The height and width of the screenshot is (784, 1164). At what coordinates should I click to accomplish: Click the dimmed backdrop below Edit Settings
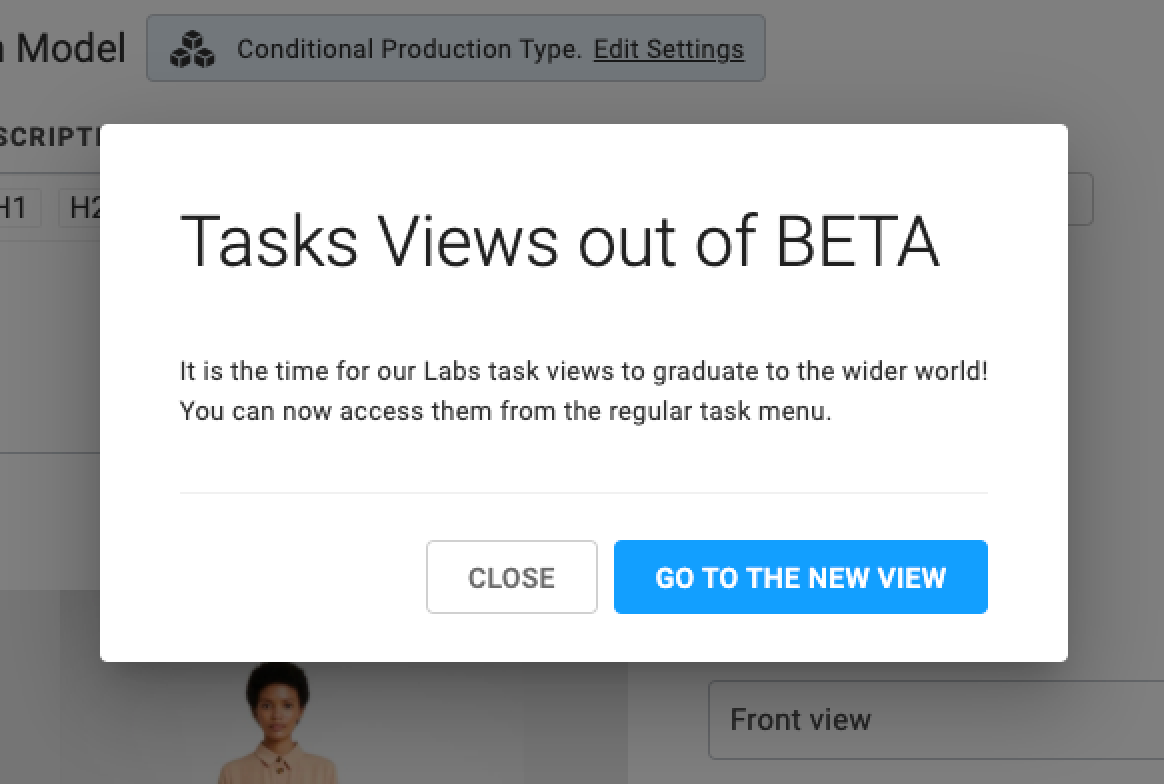coord(668,102)
